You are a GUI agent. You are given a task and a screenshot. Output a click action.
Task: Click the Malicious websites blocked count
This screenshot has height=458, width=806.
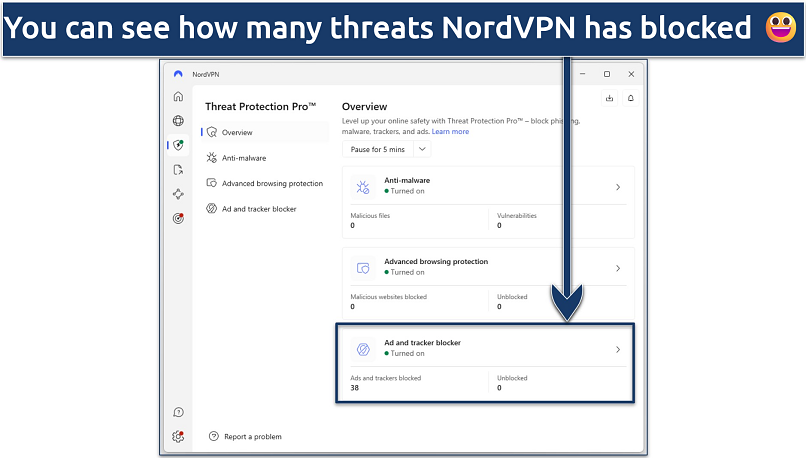coord(353,306)
